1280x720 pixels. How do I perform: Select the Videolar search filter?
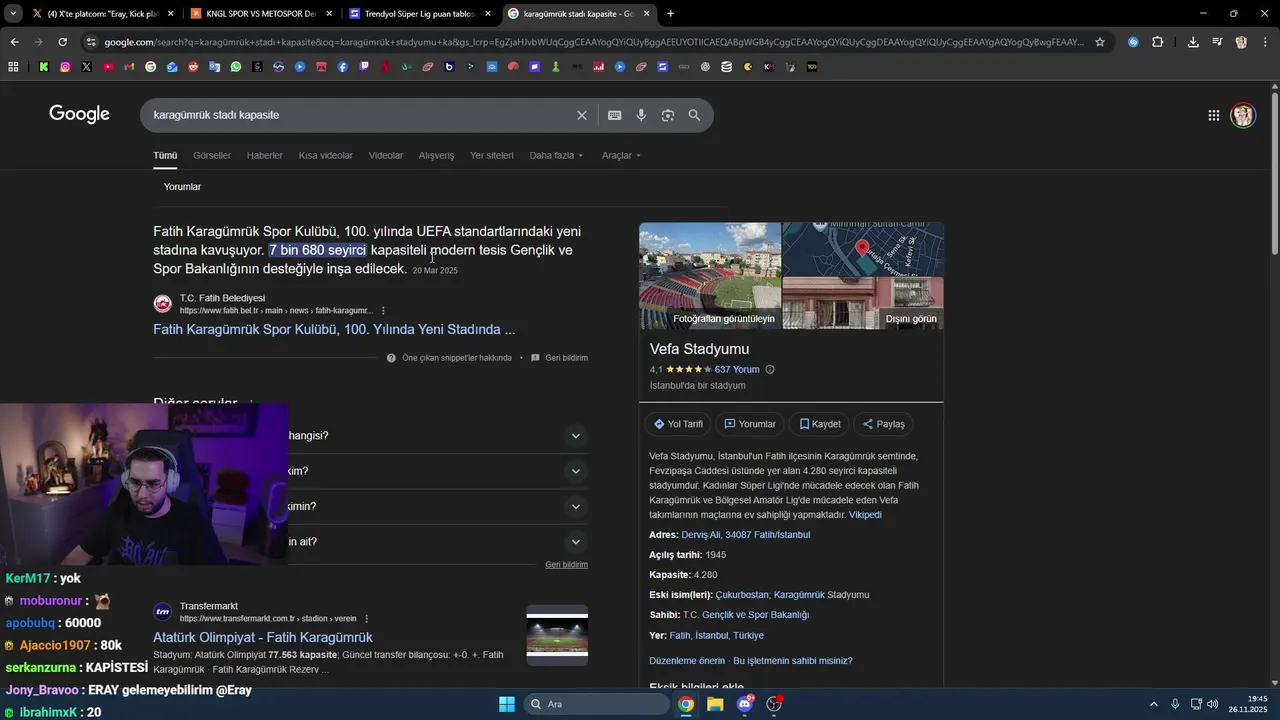coord(386,155)
